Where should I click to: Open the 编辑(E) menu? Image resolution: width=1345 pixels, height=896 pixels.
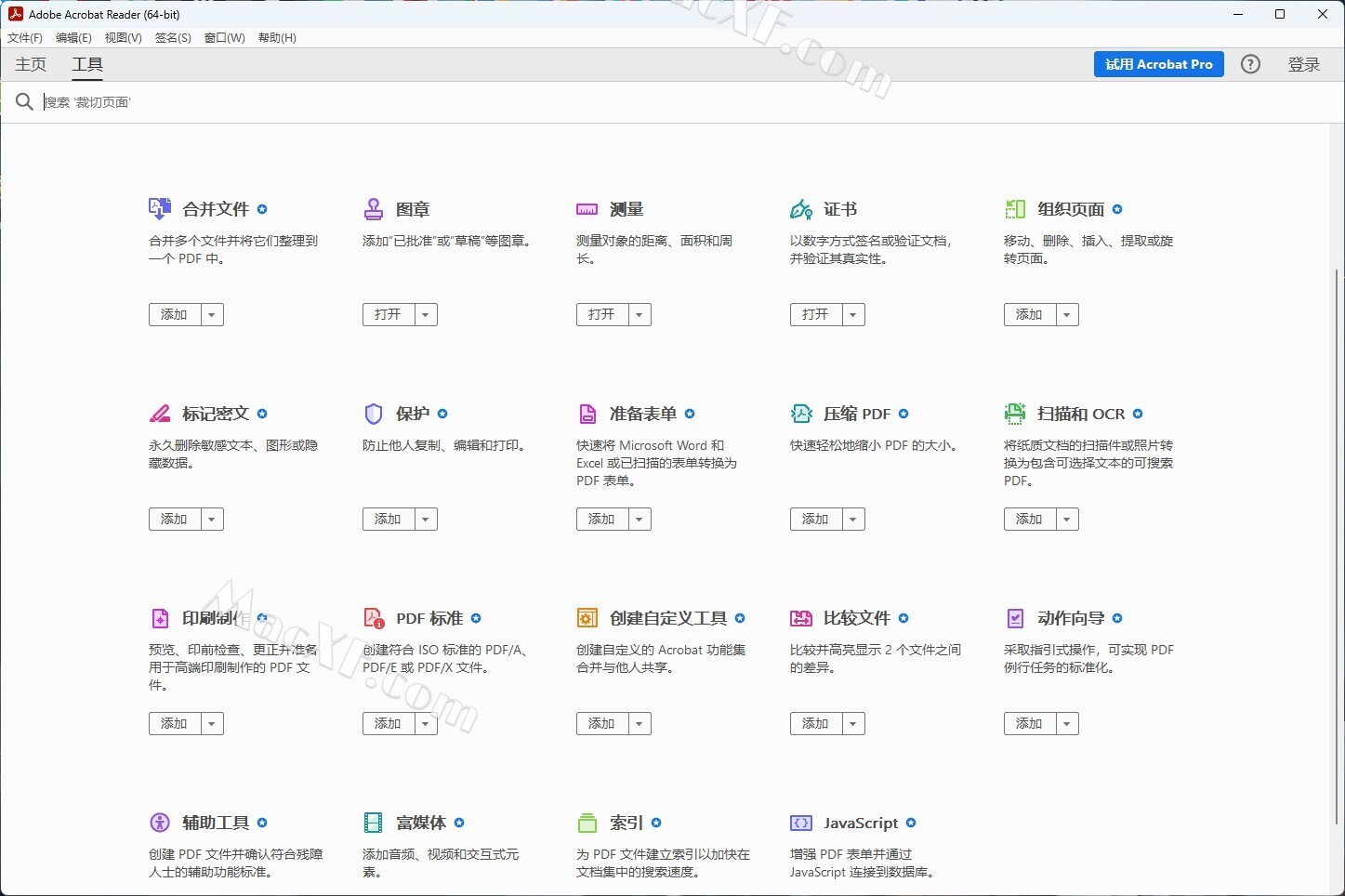(73, 38)
